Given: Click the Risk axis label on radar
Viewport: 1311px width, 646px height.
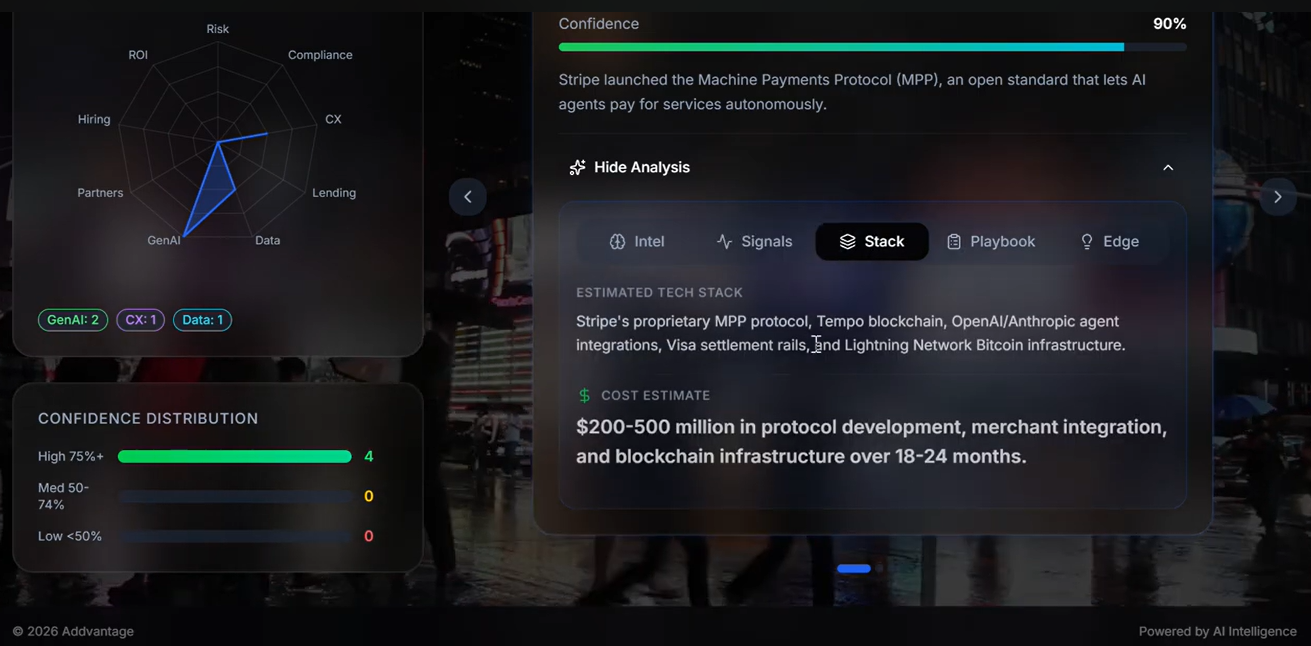Looking at the screenshot, I should [x=217, y=29].
